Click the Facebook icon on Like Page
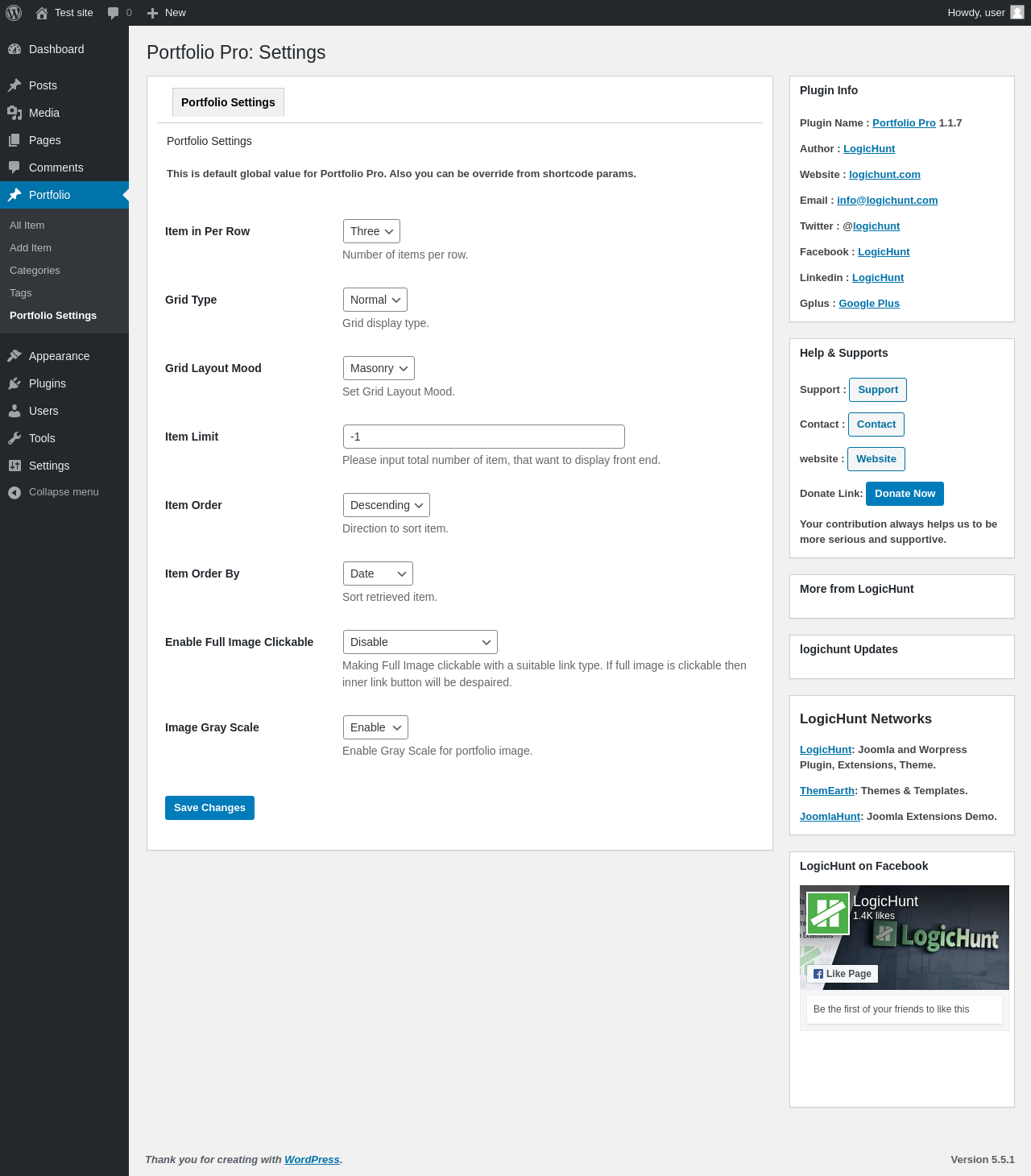Image resolution: width=1031 pixels, height=1176 pixels. 818,974
